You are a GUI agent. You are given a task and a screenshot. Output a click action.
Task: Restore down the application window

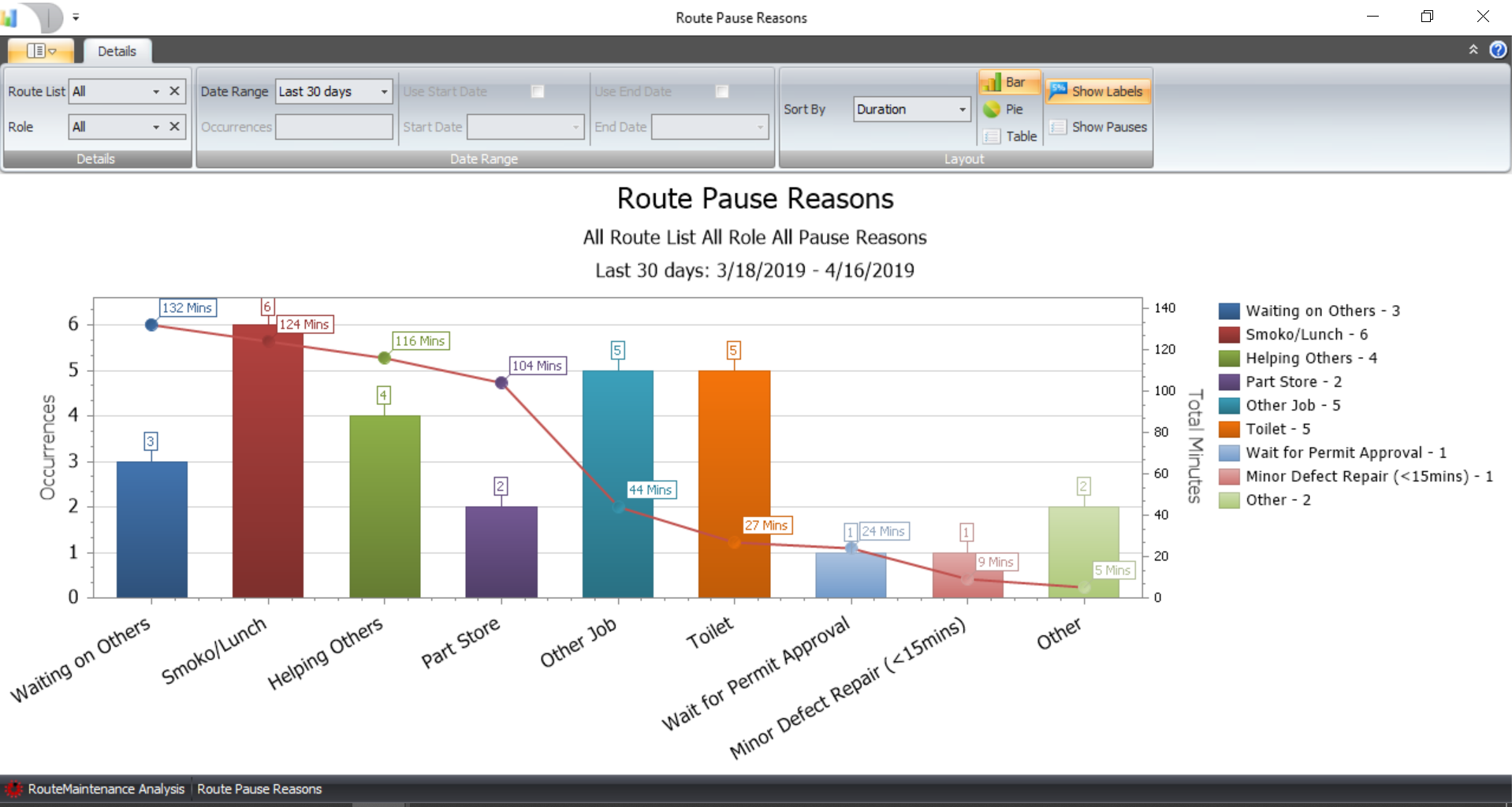1427,17
